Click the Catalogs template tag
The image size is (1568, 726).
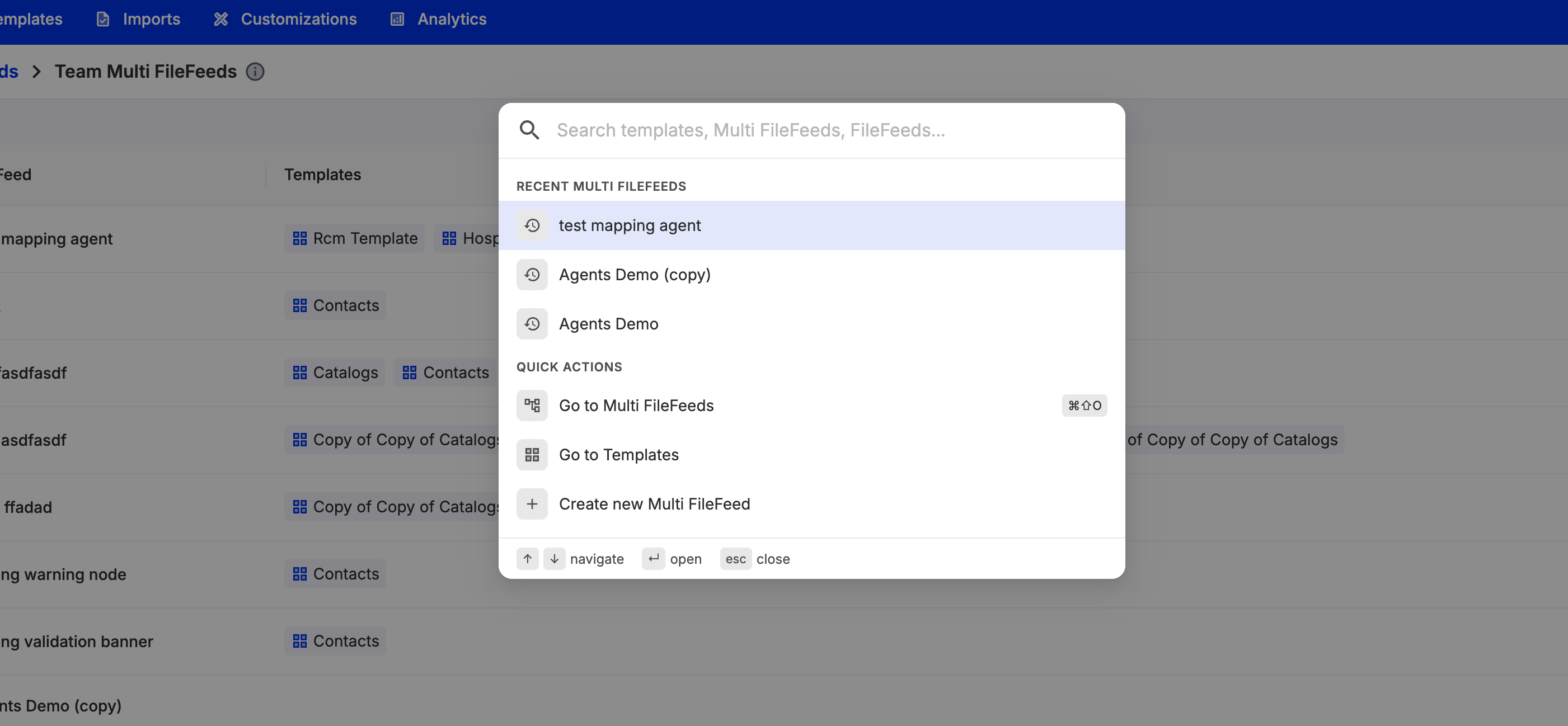coord(334,372)
